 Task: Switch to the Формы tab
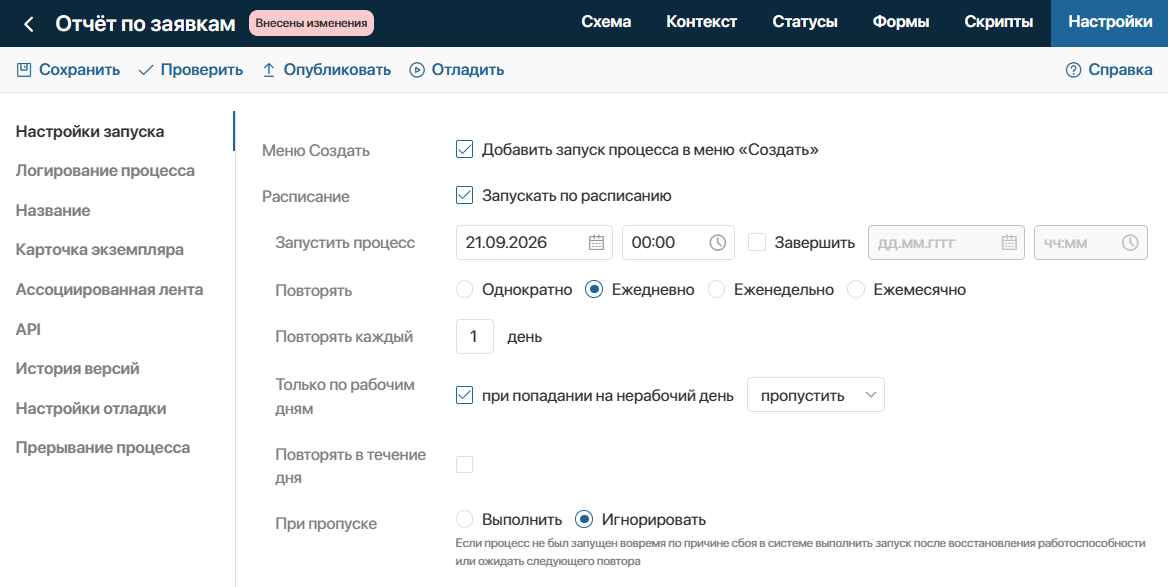tap(901, 22)
